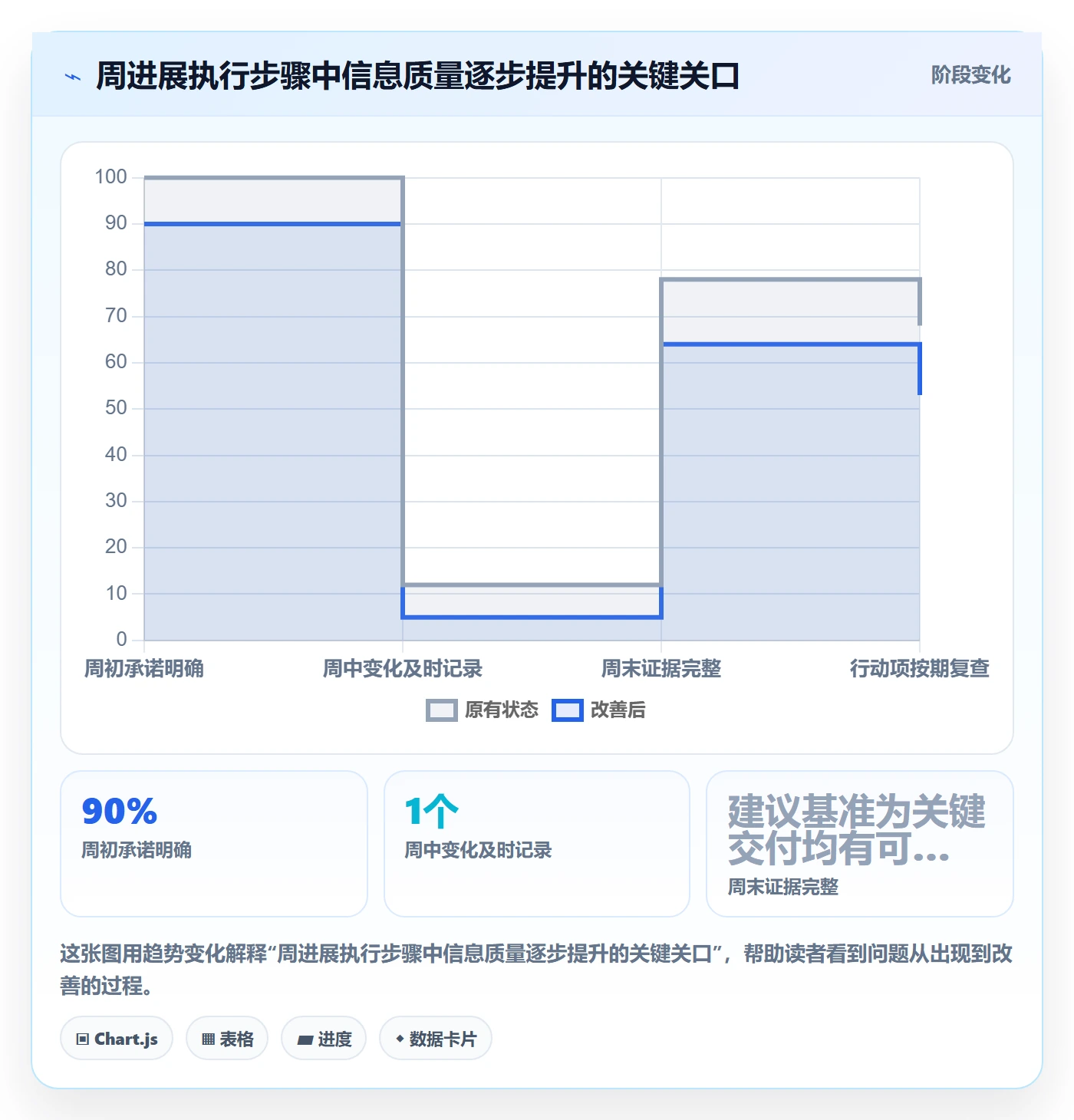The image size is (1074, 1120).
Task: Click the 改善后 legend label
Action: coord(618,710)
